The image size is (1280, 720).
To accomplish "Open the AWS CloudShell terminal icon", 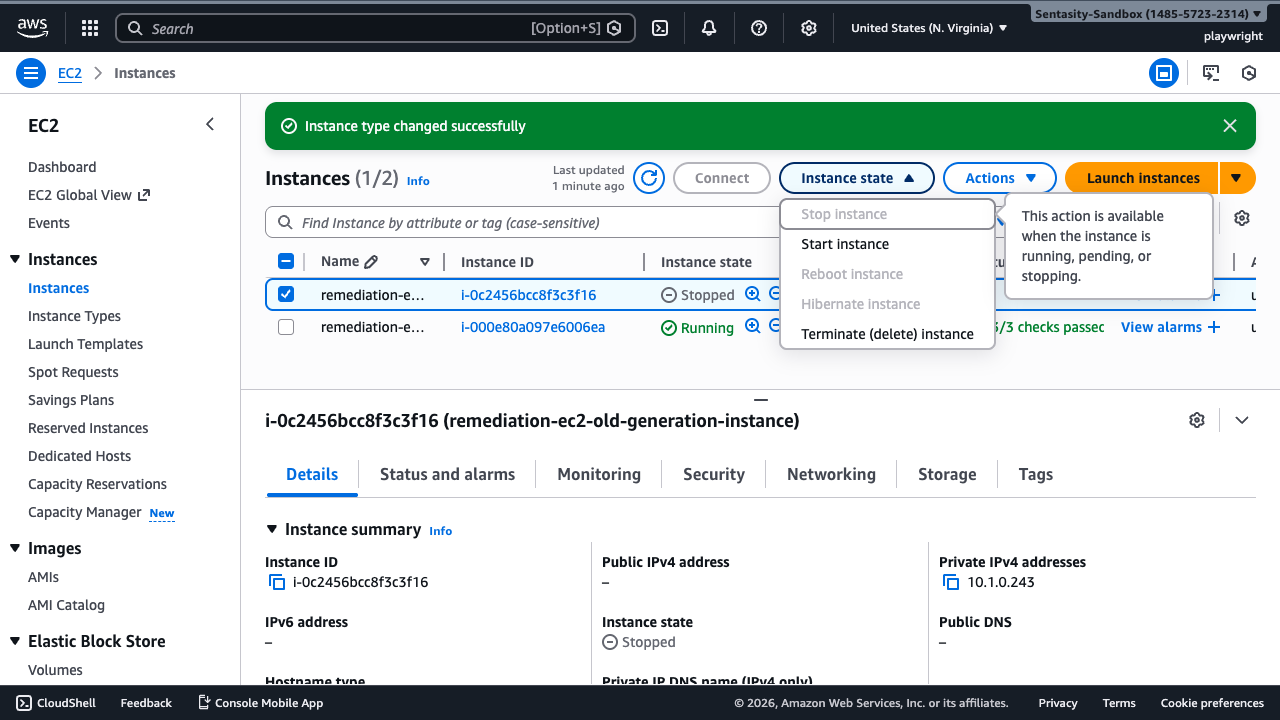I will (x=659, y=27).
